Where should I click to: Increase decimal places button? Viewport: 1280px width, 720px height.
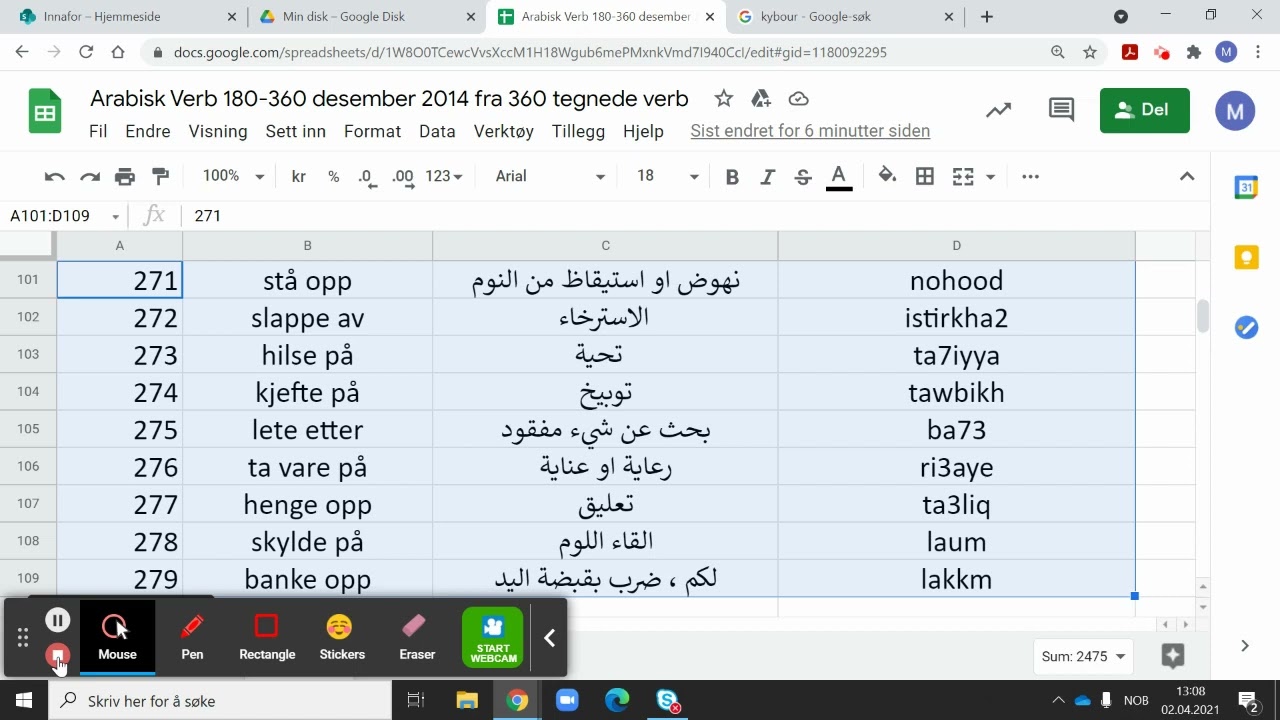click(403, 177)
